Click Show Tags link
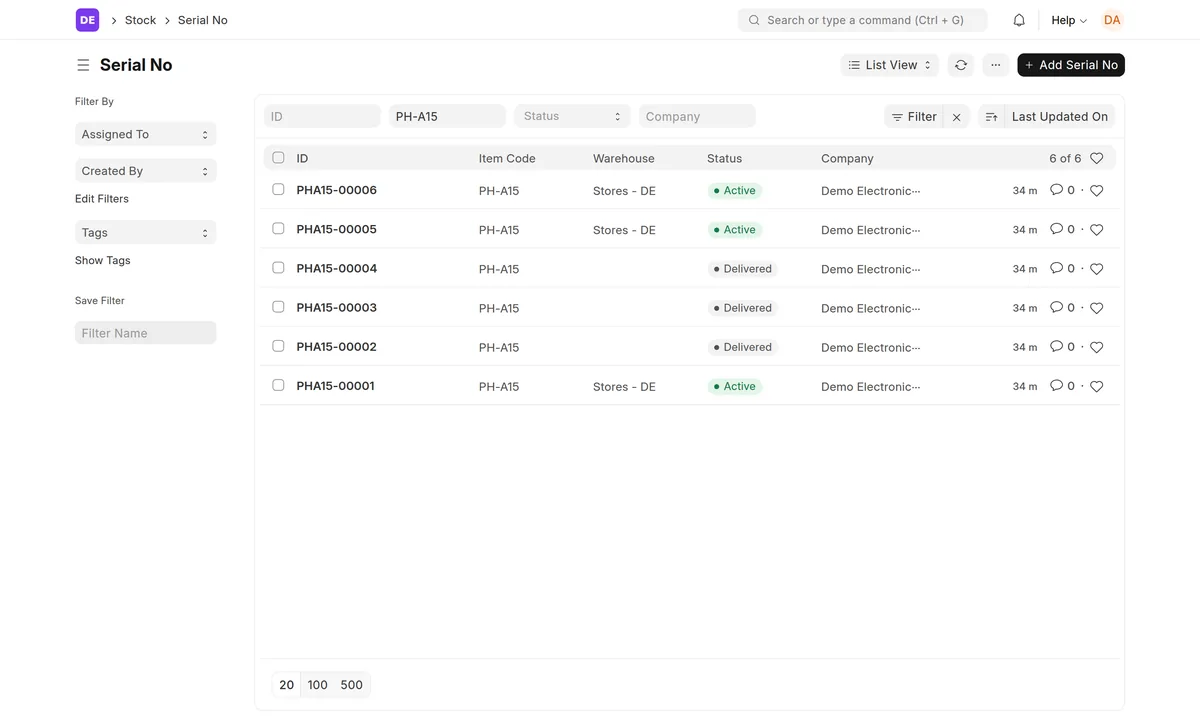This screenshot has height=720, width=1200. [x=103, y=261]
